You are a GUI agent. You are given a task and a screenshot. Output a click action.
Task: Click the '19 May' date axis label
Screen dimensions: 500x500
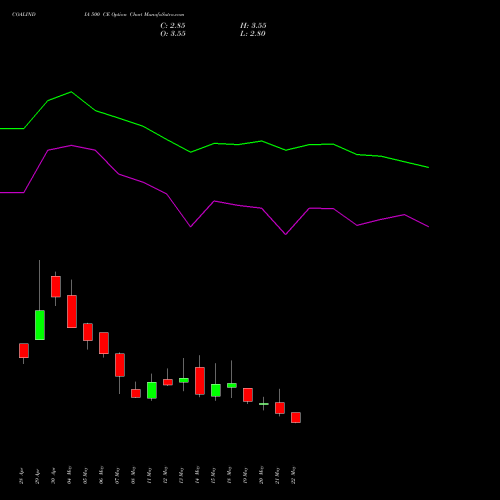[246, 475]
